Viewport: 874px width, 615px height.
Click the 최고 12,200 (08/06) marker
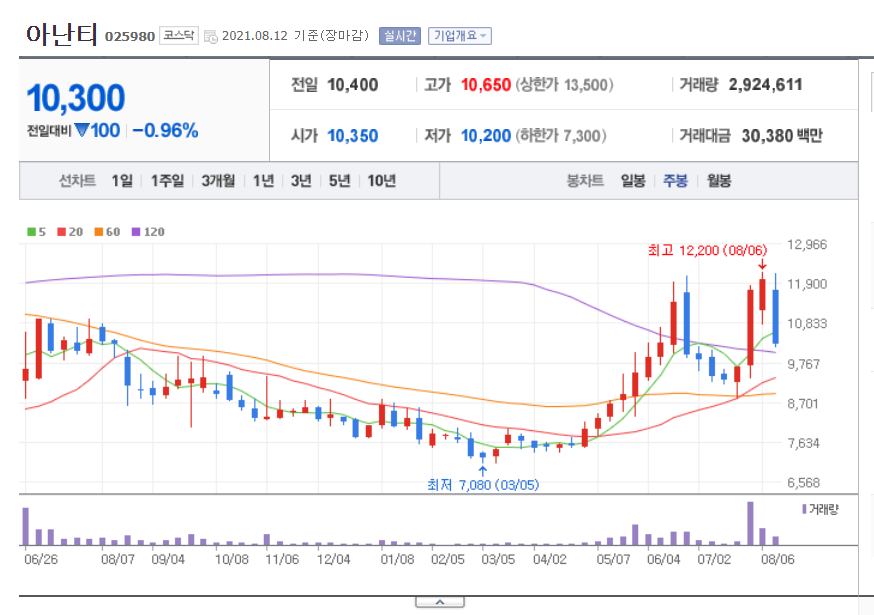707,250
